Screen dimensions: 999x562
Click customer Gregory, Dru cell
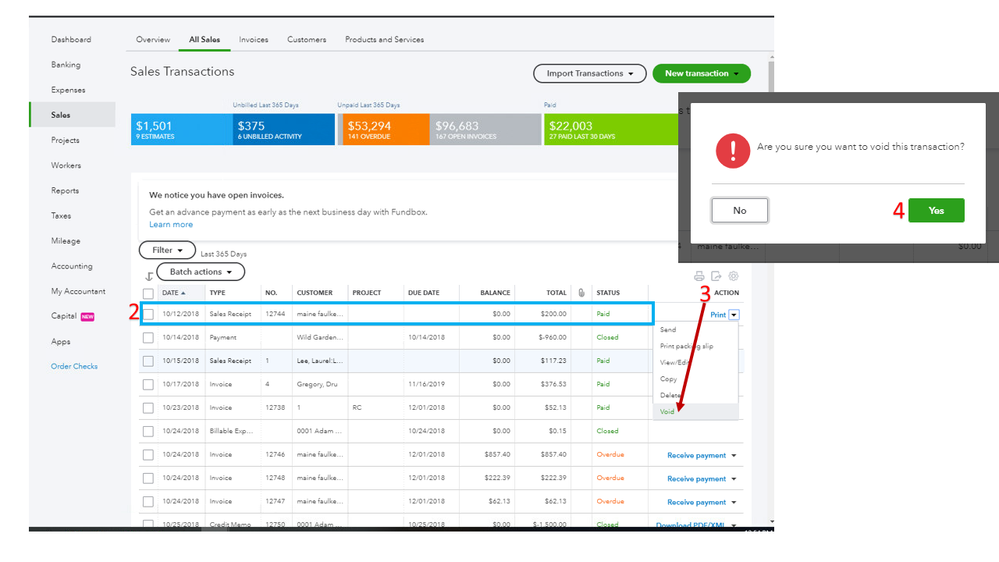[x=317, y=384]
